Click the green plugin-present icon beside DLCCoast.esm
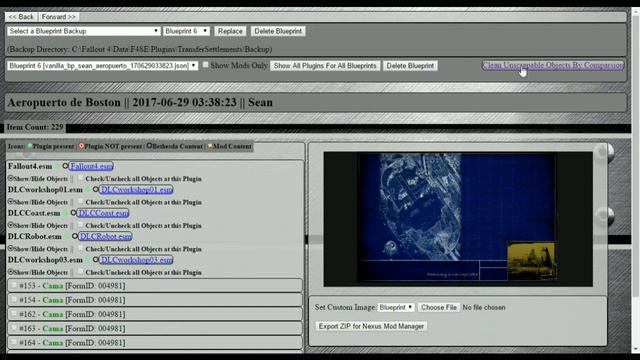640x360 pixels. pos(66,213)
